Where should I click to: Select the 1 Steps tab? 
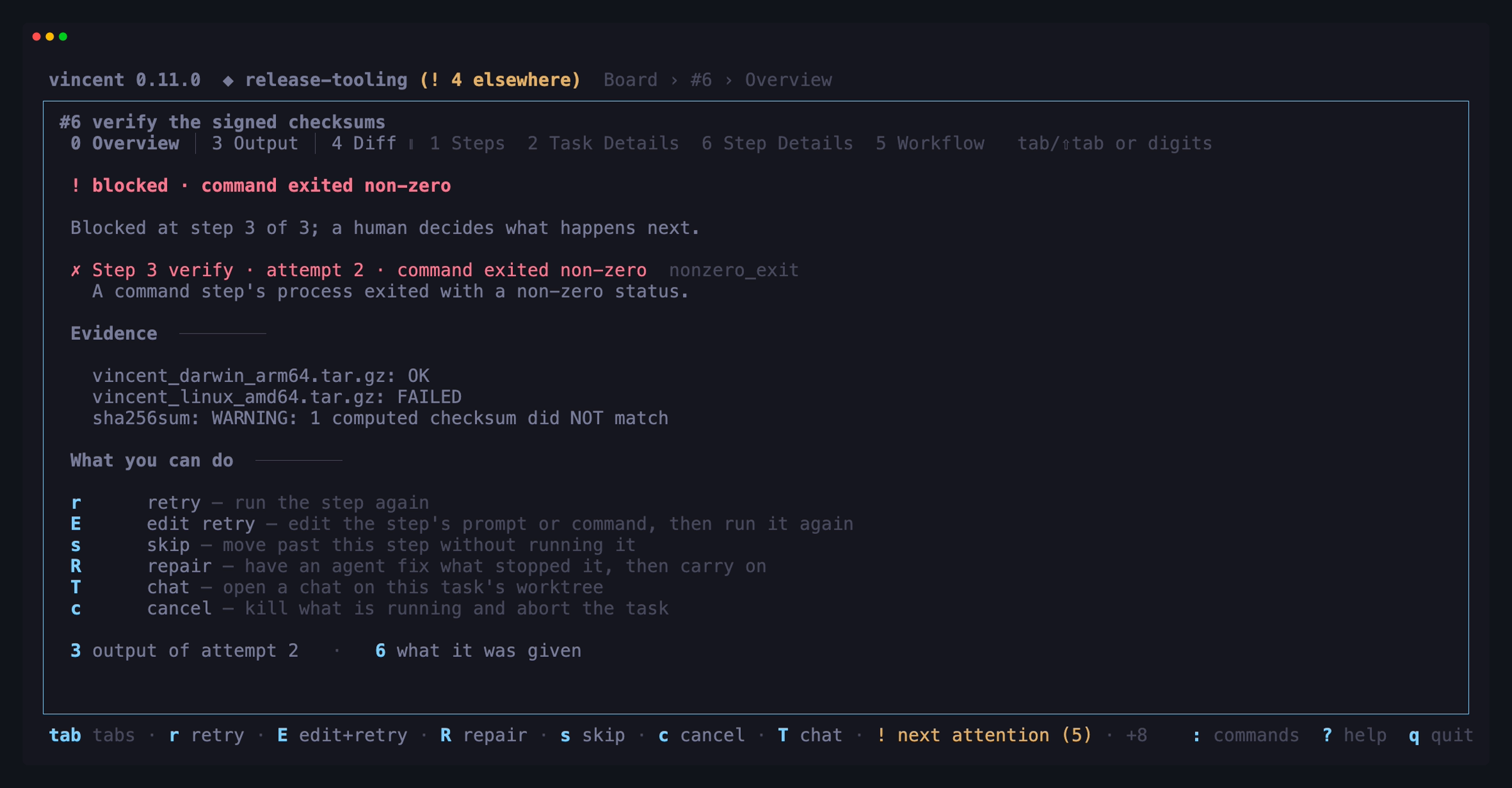pyautogui.click(x=467, y=143)
